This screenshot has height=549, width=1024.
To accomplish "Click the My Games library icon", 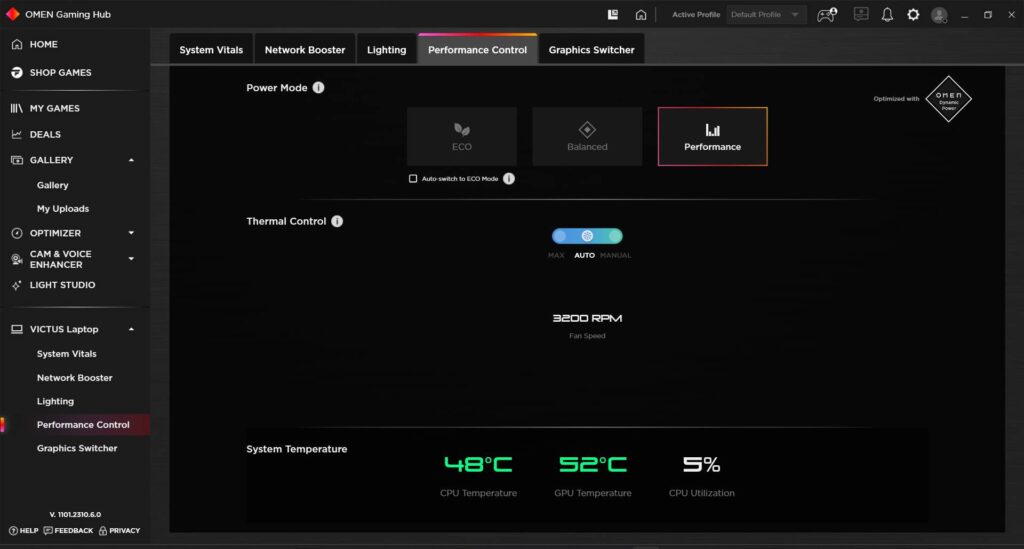I will point(17,108).
